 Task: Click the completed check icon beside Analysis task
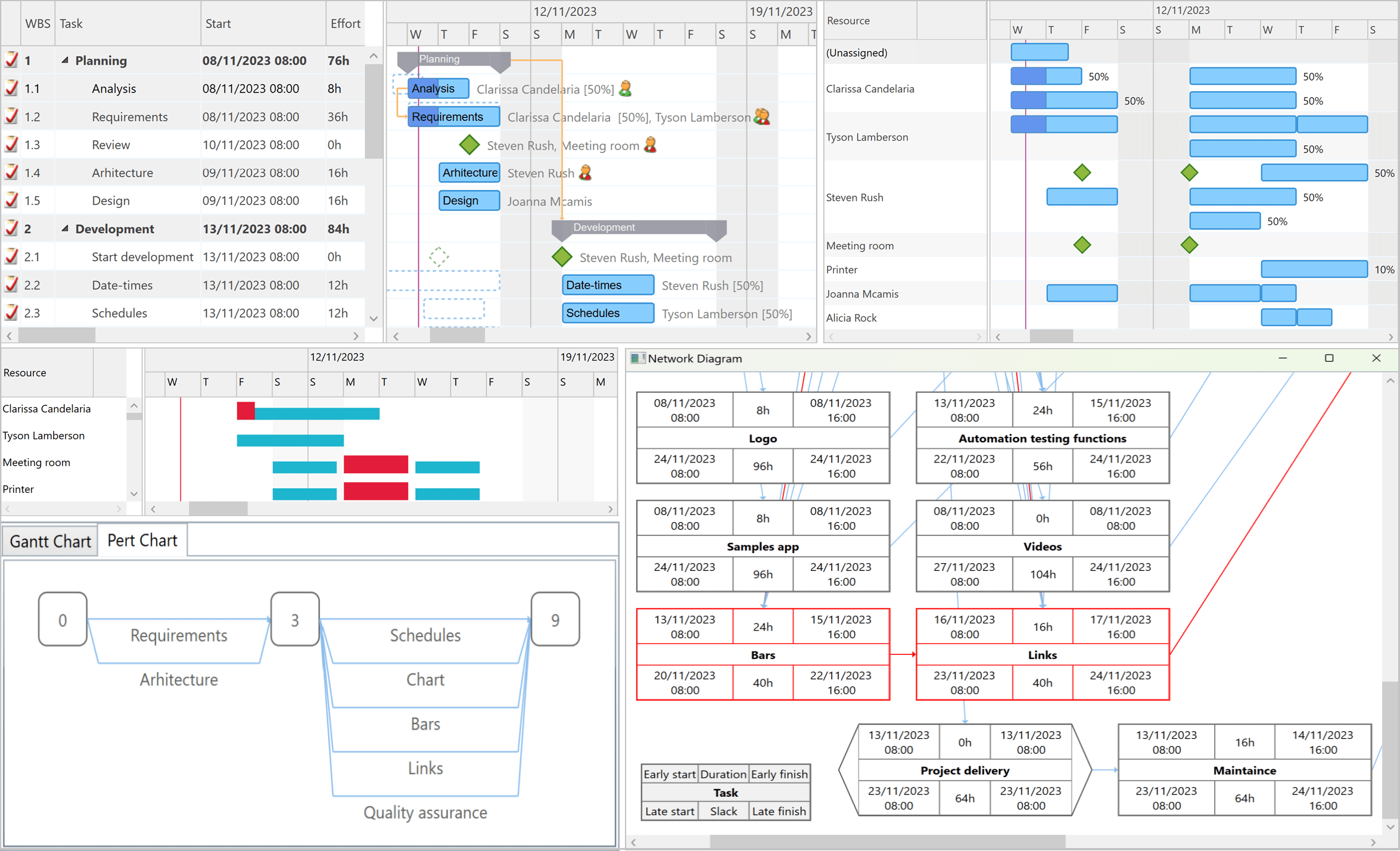11,88
